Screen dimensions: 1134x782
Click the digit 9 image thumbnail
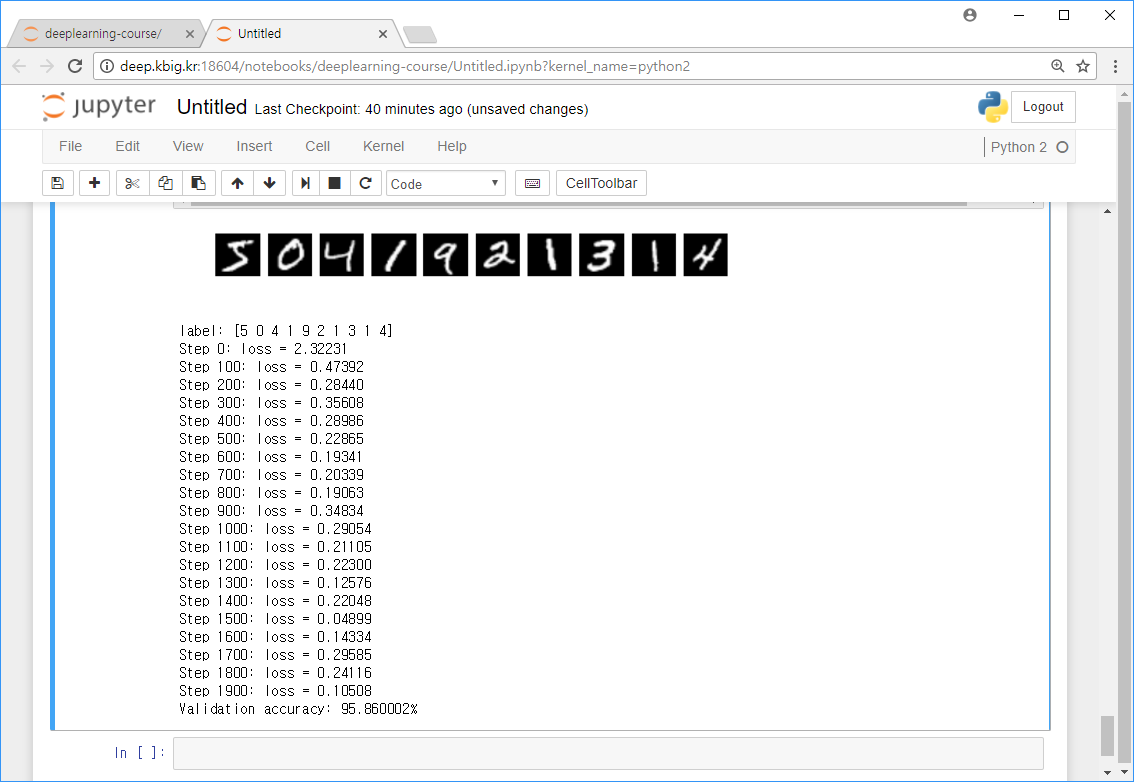446,255
